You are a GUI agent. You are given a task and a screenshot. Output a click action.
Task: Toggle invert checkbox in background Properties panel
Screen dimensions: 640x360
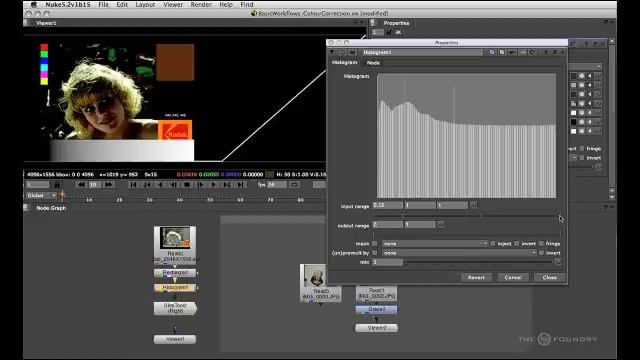pyautogui.click(x=582, y=158)
